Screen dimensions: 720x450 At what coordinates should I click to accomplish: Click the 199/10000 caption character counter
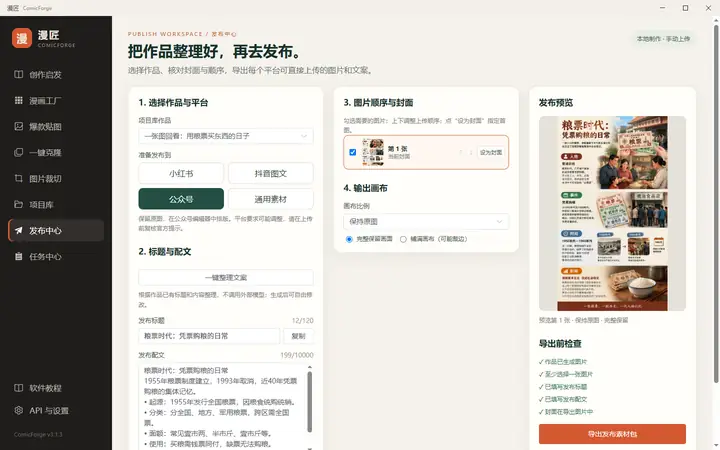297,355
